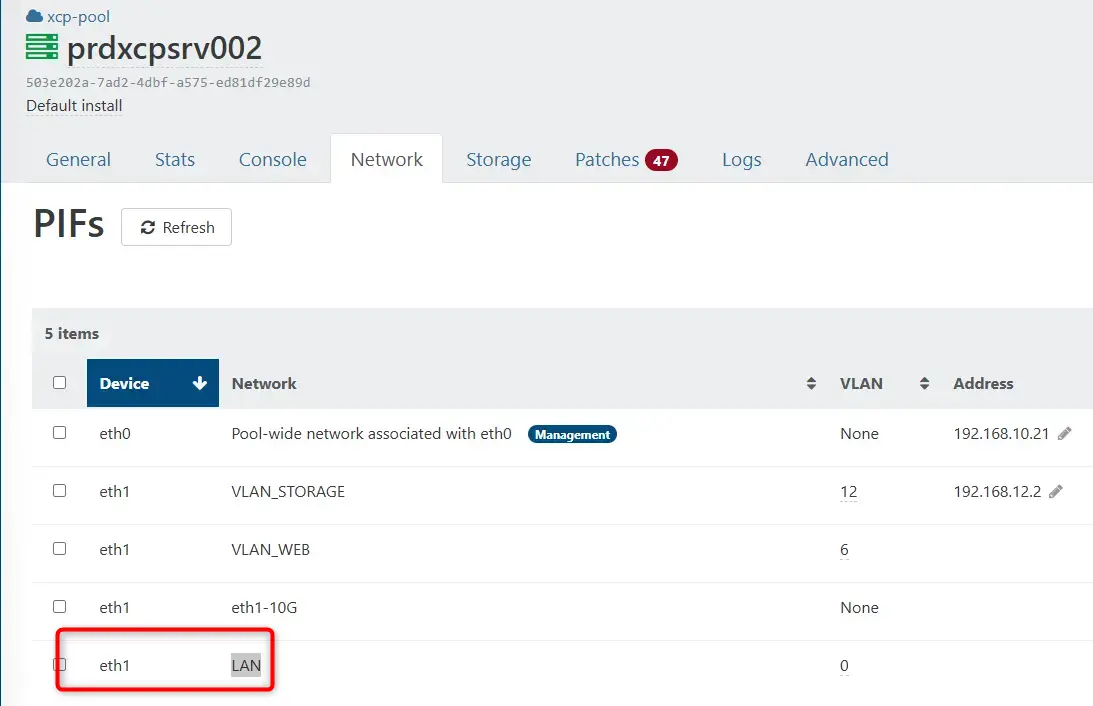Image resolution: width=1093 pixels, height=706 pixels.
Task: Click the Network column header label
Action: (264, 383)
